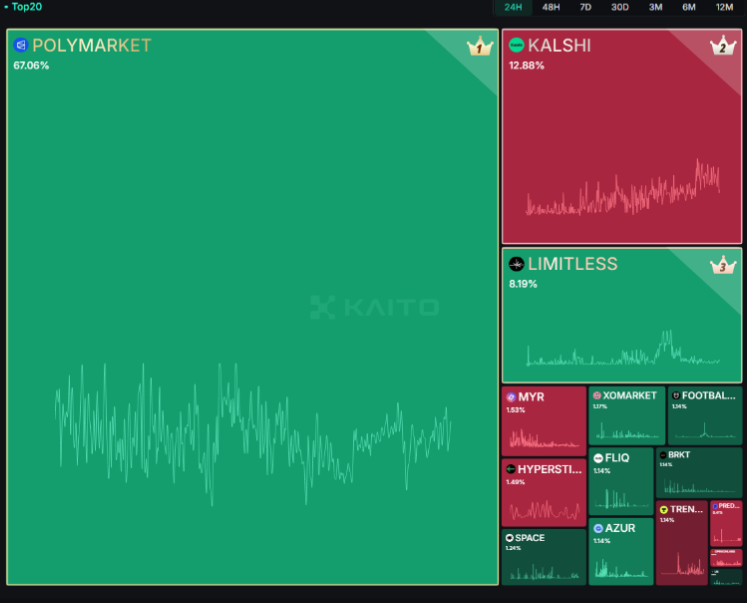Click the silver rank 2 crown

point(723,46)
